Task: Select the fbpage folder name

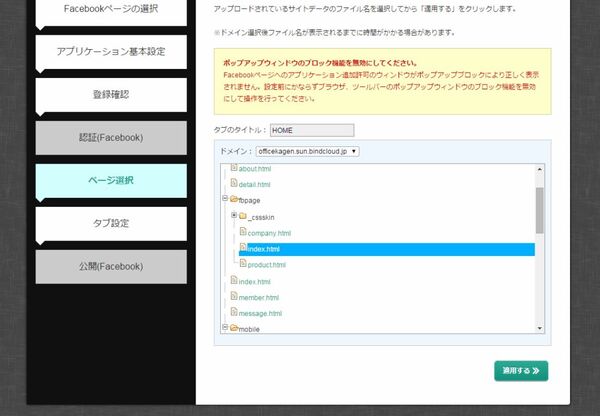Action: pos(249,201)
